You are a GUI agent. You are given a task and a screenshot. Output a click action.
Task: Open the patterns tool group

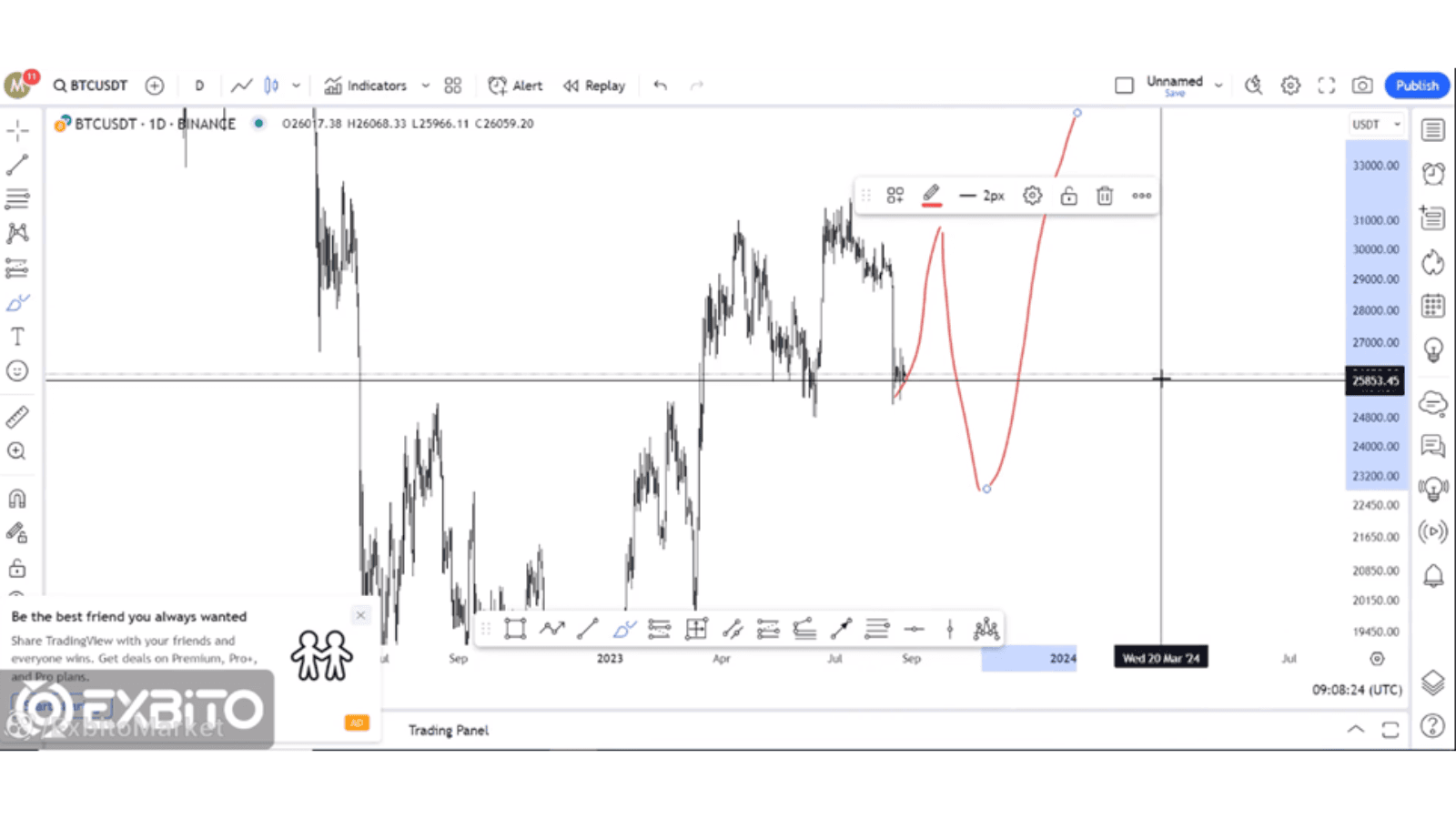pyautogui.click(x=17, y=233)
